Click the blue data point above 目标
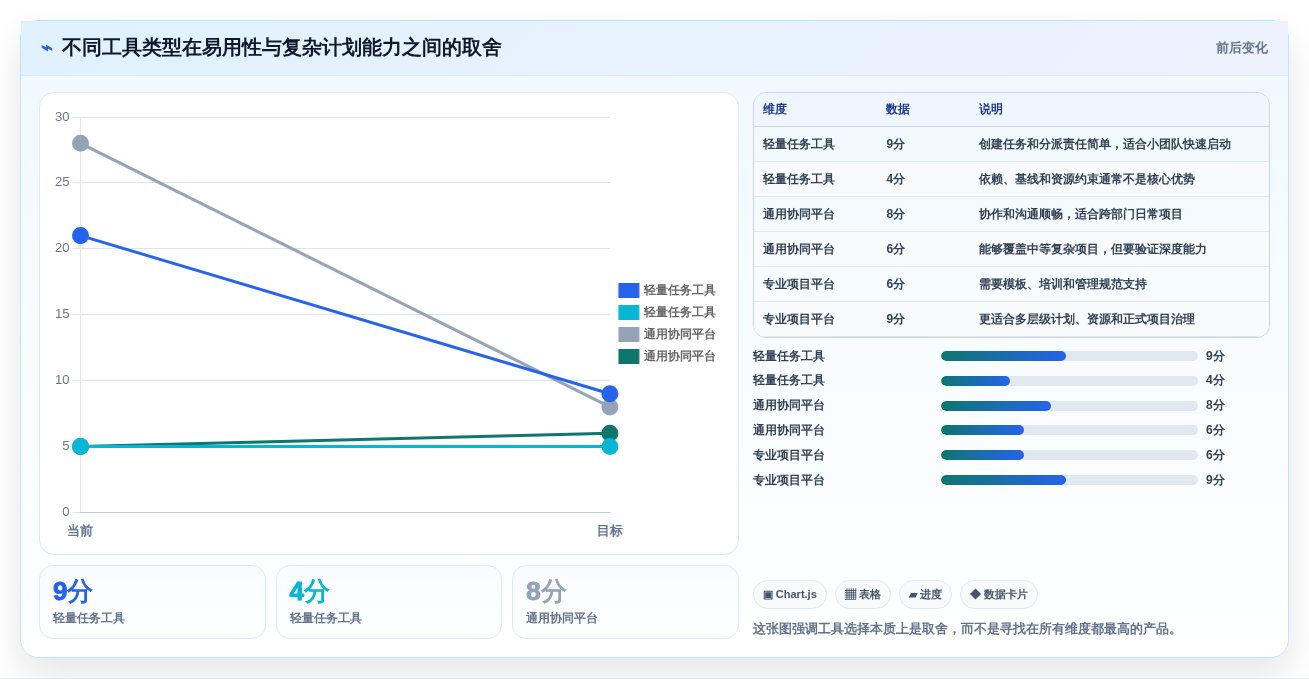The width and height of the screenshot is (1309, 679). [x=610, y=393]
